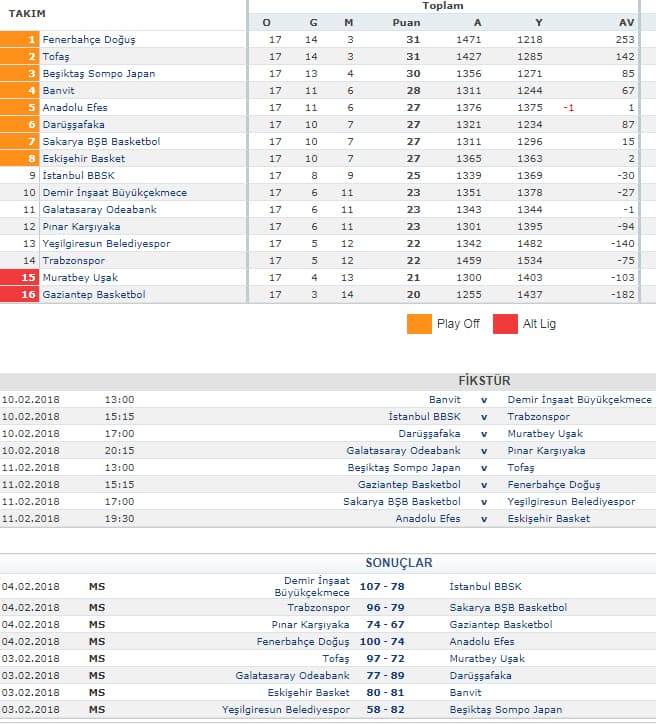The image size is (656, 724).
Task: Click the AV column header
Action: click(626, 23)
